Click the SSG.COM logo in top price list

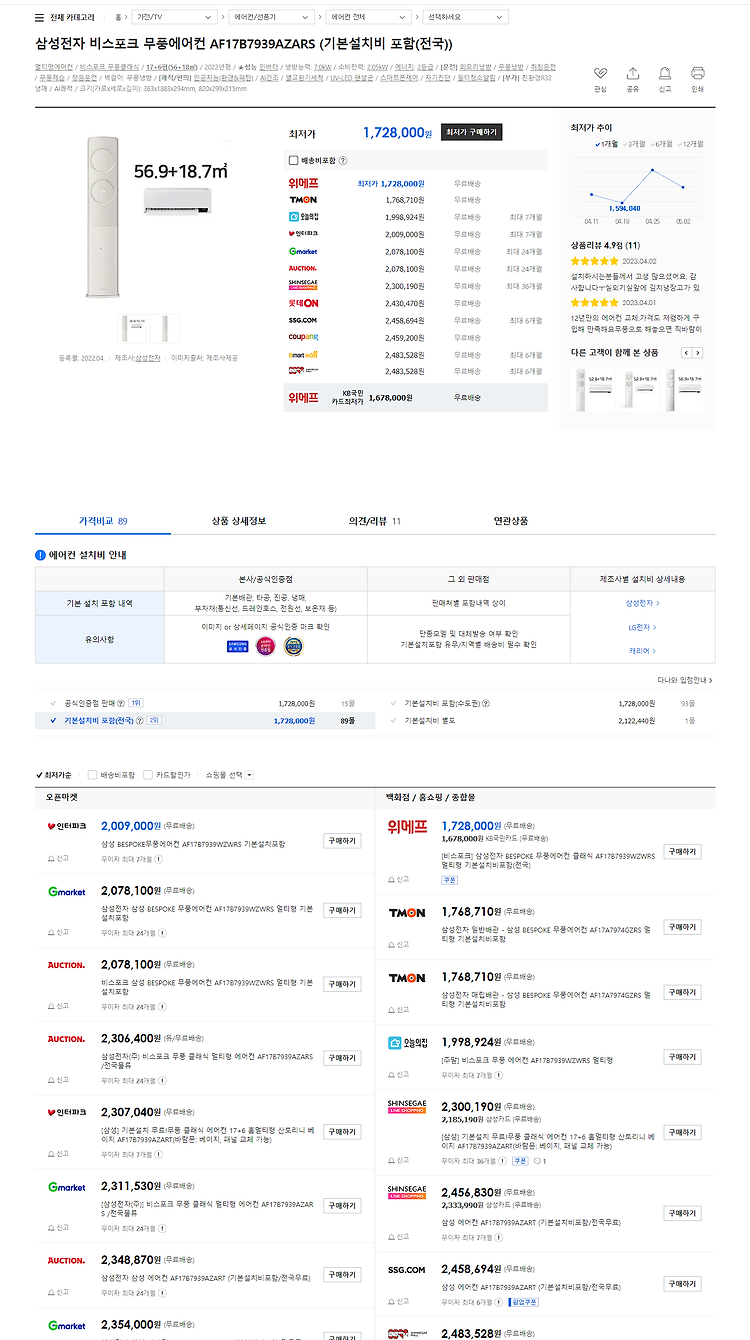click(303, 320)
